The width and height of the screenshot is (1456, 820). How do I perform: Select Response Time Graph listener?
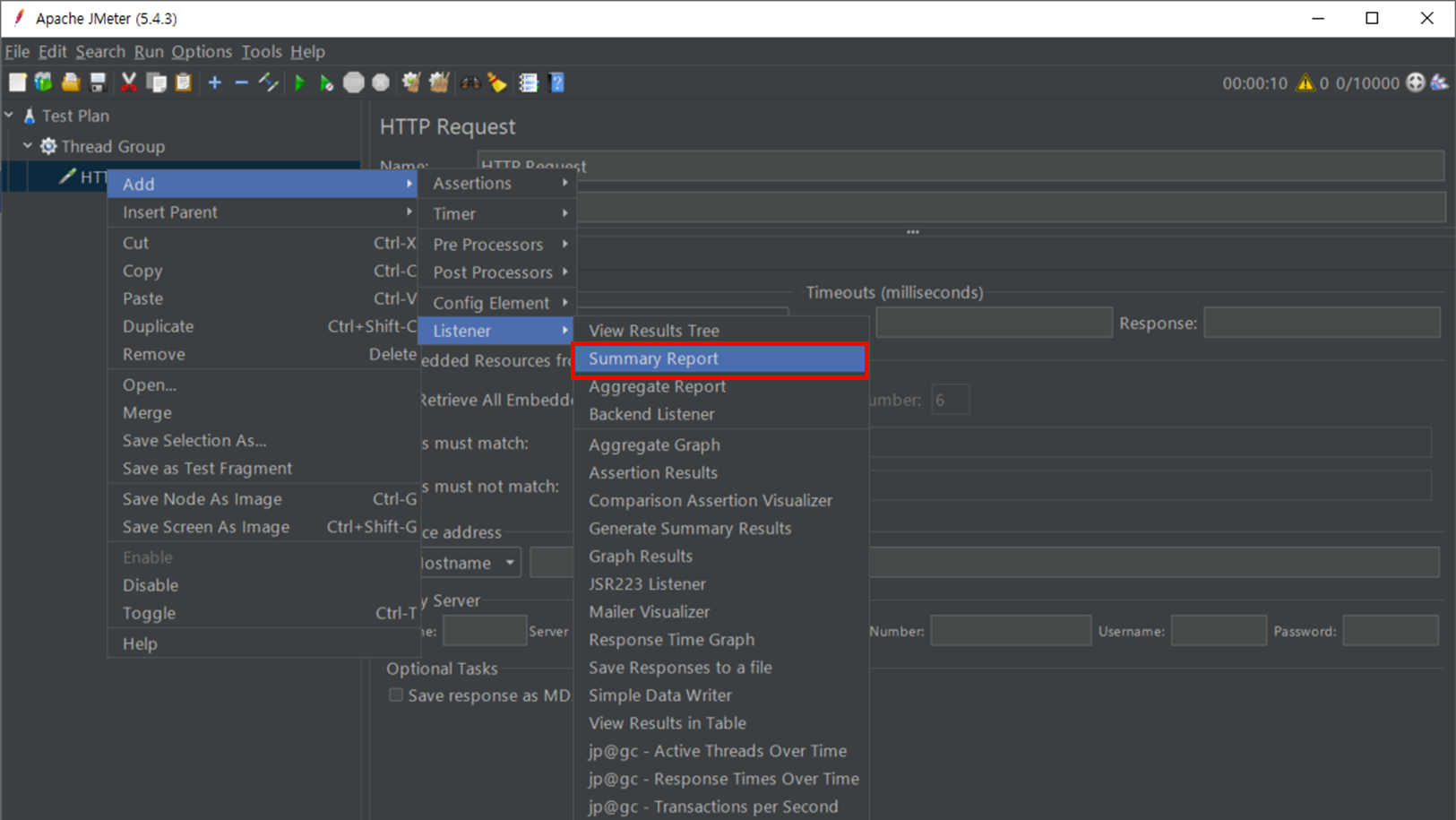tap(720, 640)
